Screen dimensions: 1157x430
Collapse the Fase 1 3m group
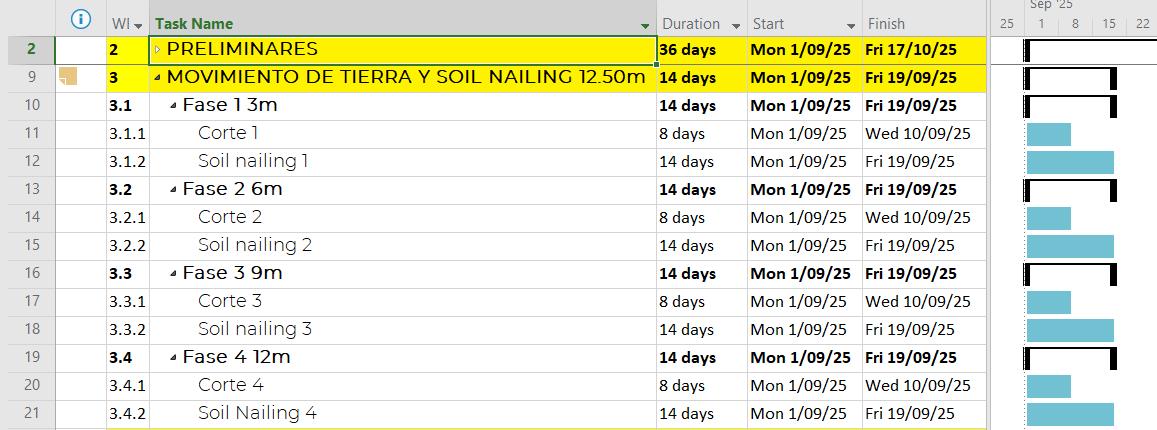click(x=173, y=105)
